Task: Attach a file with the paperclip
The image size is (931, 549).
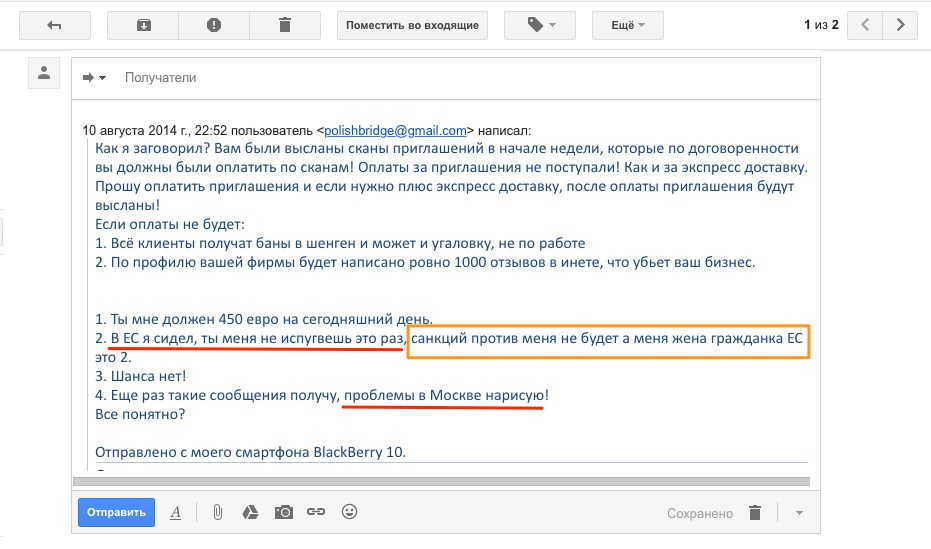Action: click(217, 512)
